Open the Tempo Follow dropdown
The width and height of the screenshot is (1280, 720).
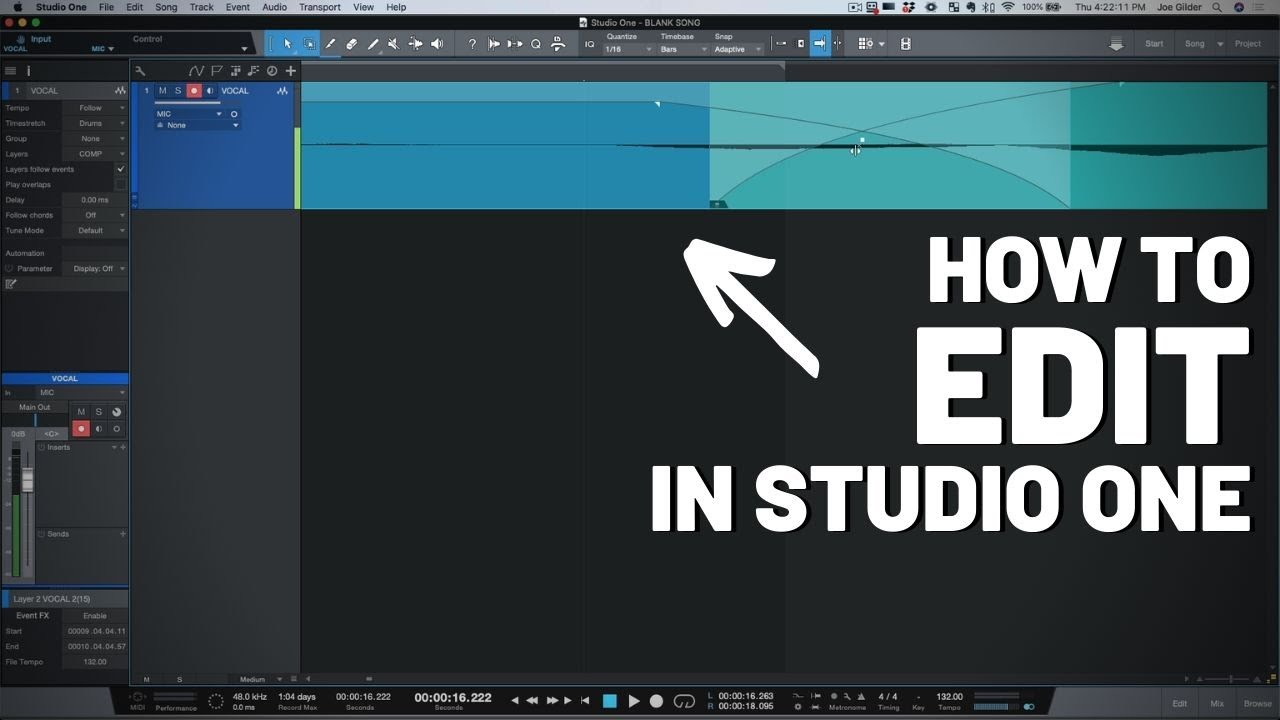tap(95, 108)
